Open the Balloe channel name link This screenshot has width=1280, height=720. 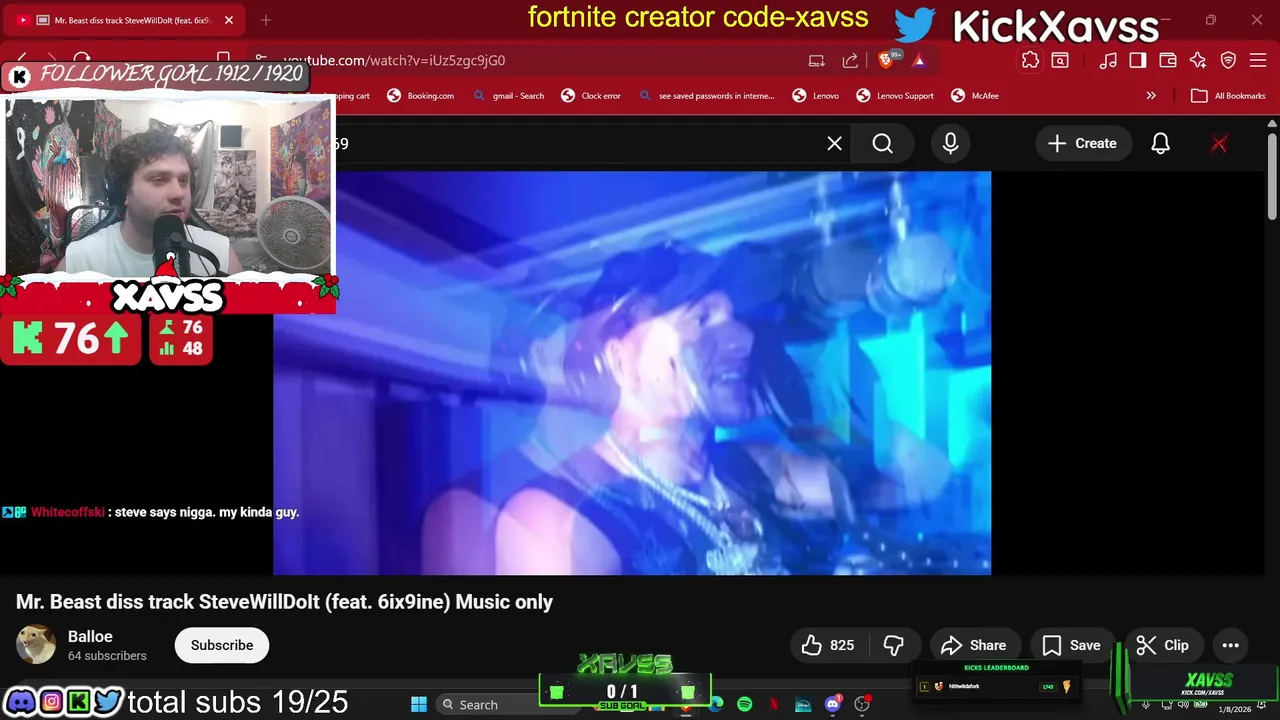(90, 637)
